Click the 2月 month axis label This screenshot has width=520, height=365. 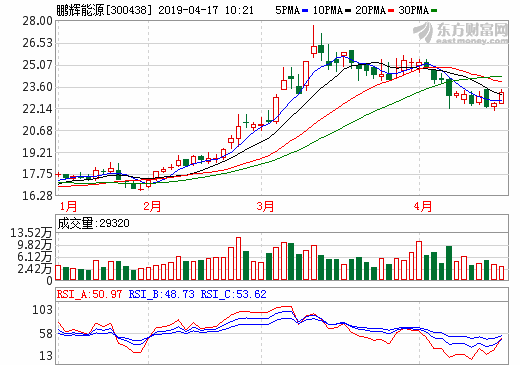point(152,206)
